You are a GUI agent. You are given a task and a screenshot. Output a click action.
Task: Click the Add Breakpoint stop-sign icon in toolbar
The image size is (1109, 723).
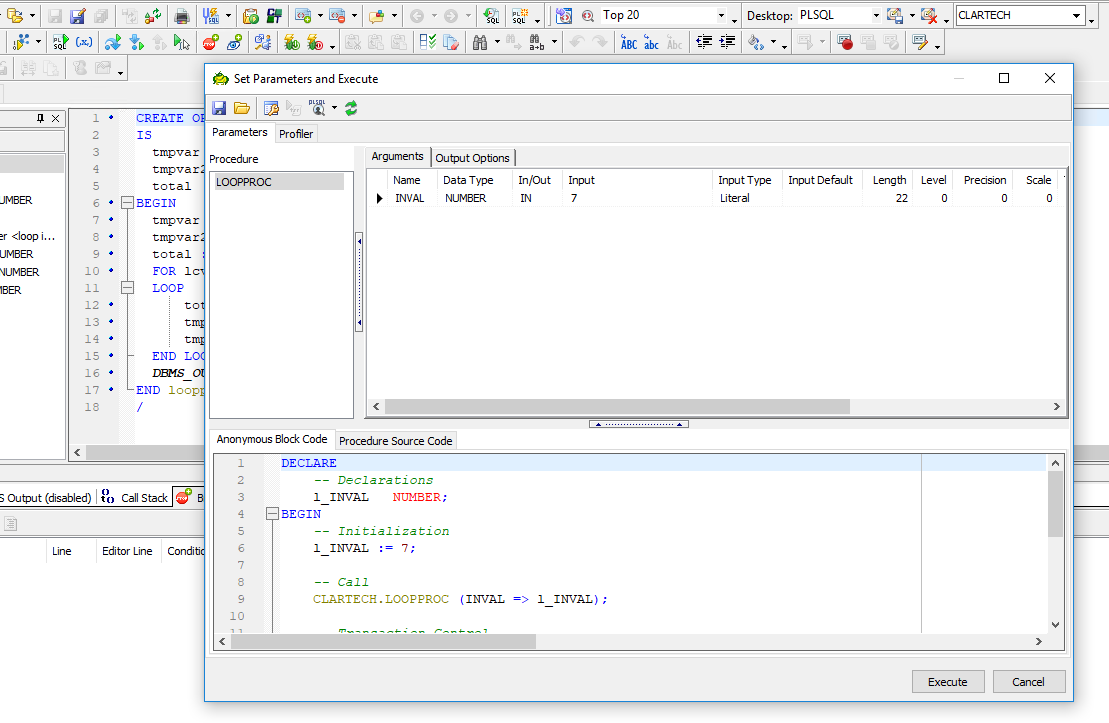click(210, 43)
